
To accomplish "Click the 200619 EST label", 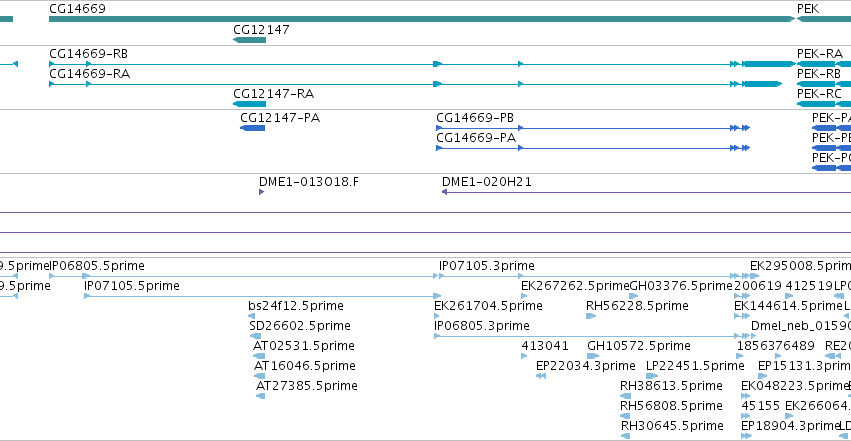I will [x=758, y=286].
